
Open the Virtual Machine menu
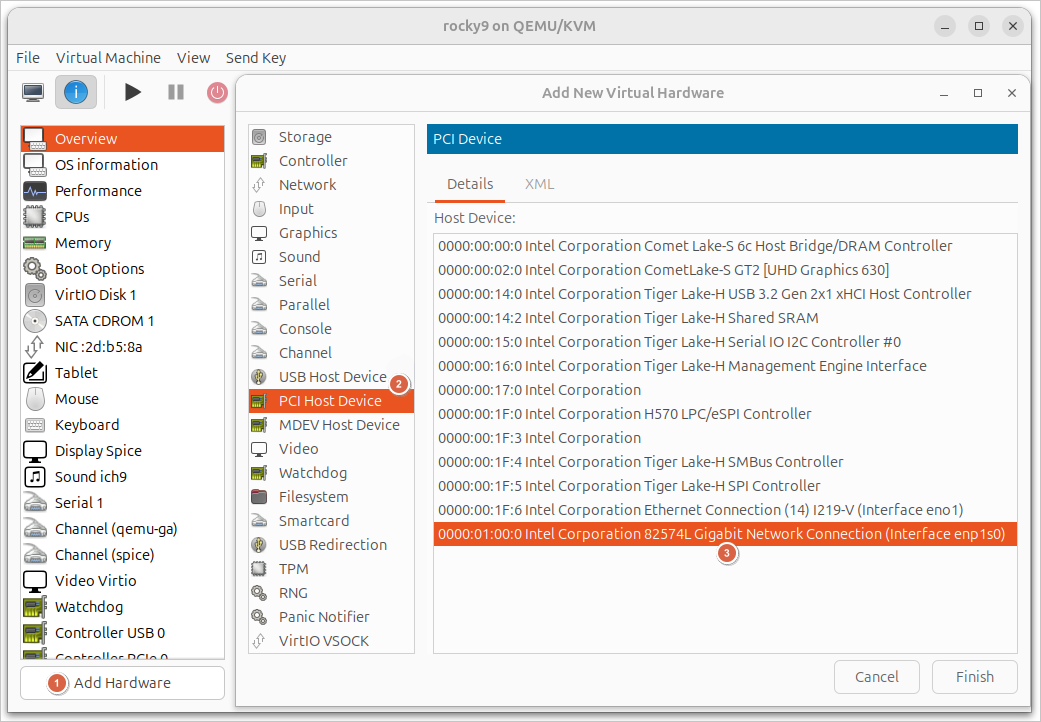pyautogui.click(x=108, y=58)
